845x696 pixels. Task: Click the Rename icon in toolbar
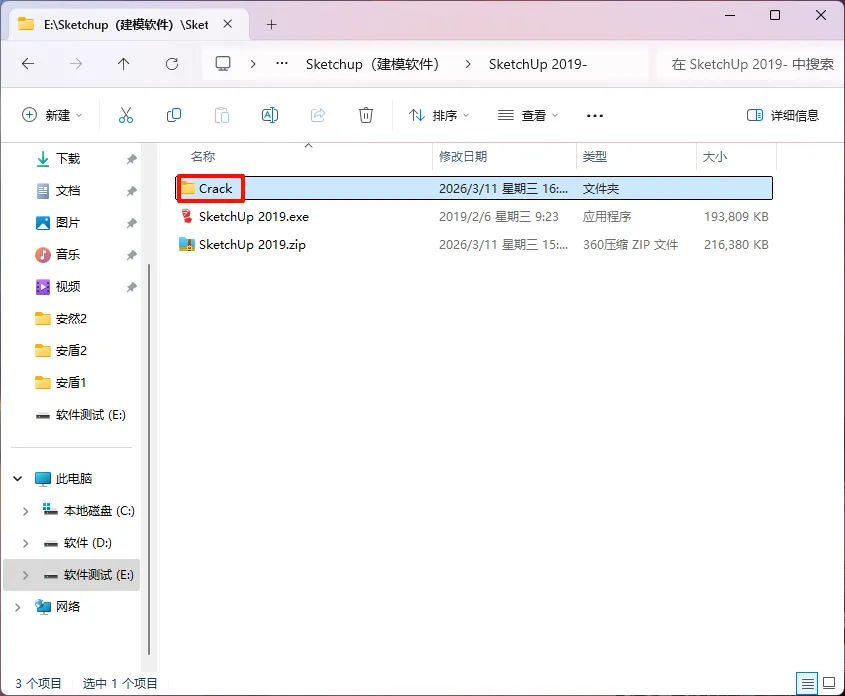269,115
